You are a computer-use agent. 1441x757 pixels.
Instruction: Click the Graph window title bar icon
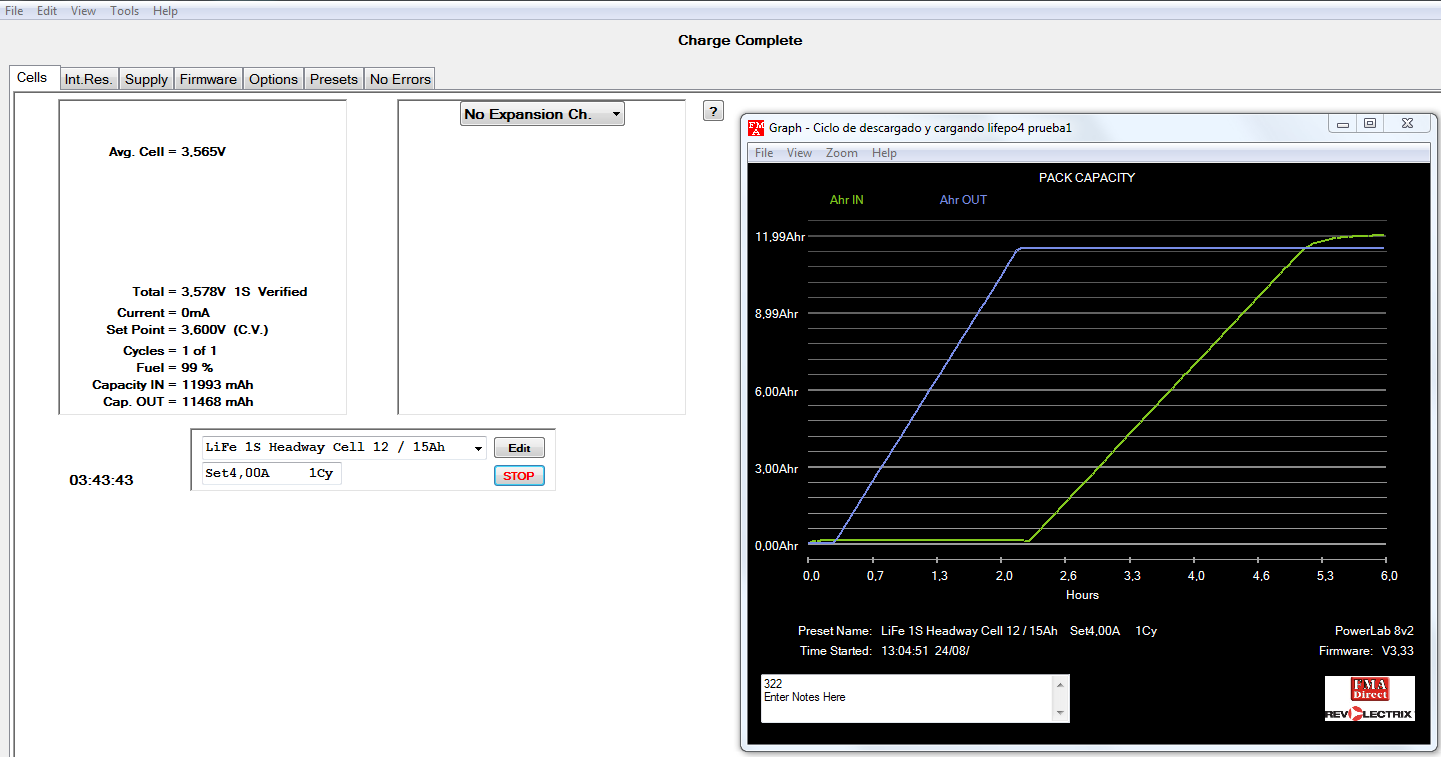click(757, 127)
